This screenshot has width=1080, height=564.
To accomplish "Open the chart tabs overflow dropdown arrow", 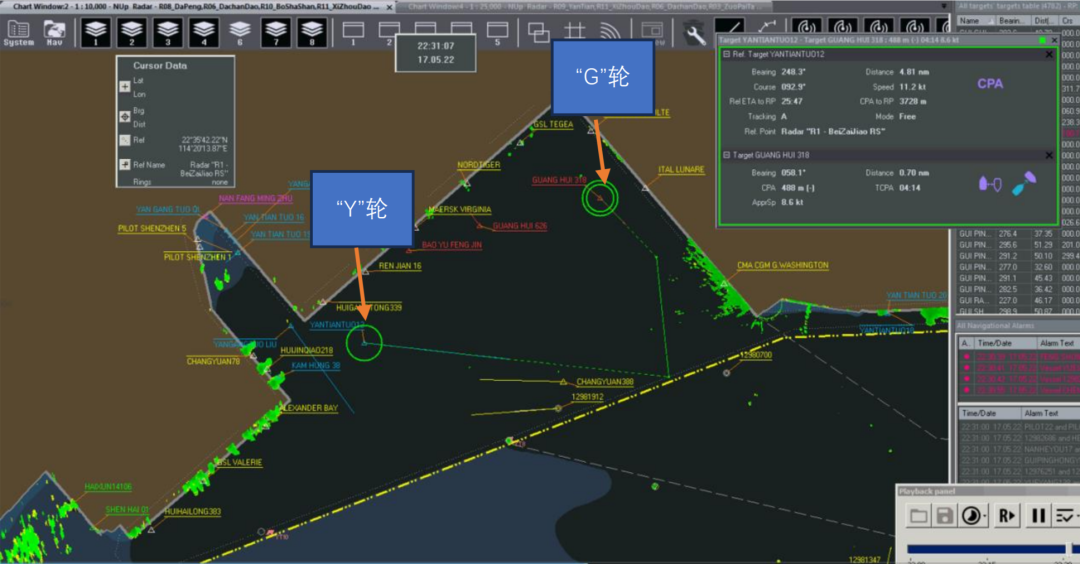I will click(944, 6).
